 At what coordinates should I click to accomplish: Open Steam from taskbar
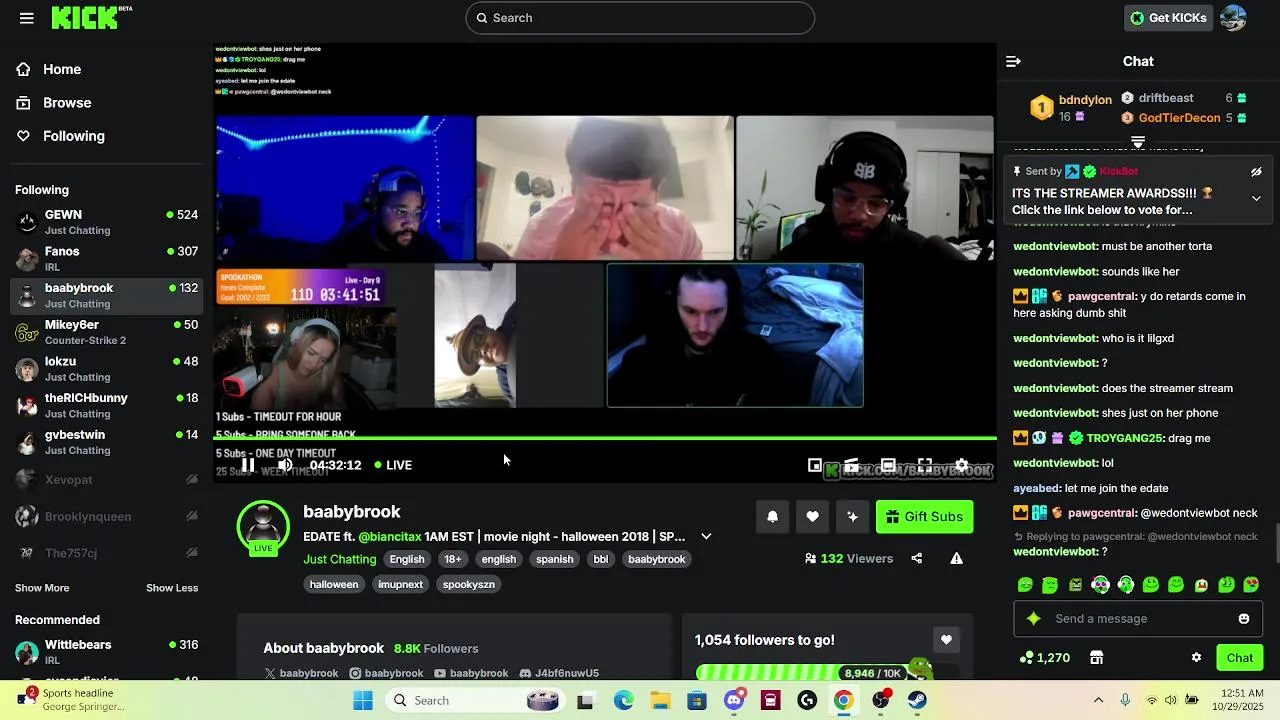(x=917, y=700)
